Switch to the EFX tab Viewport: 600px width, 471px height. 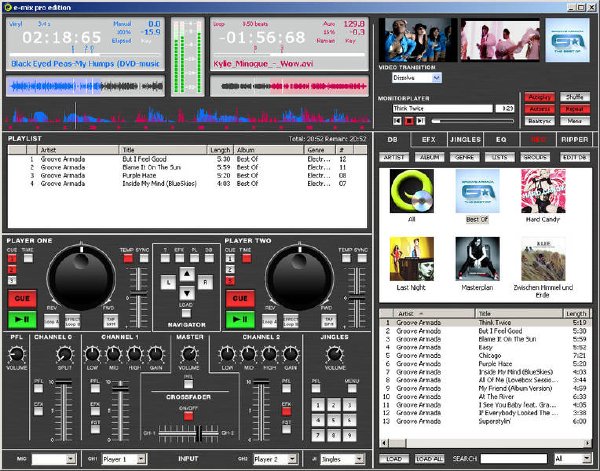click(429, 140)
